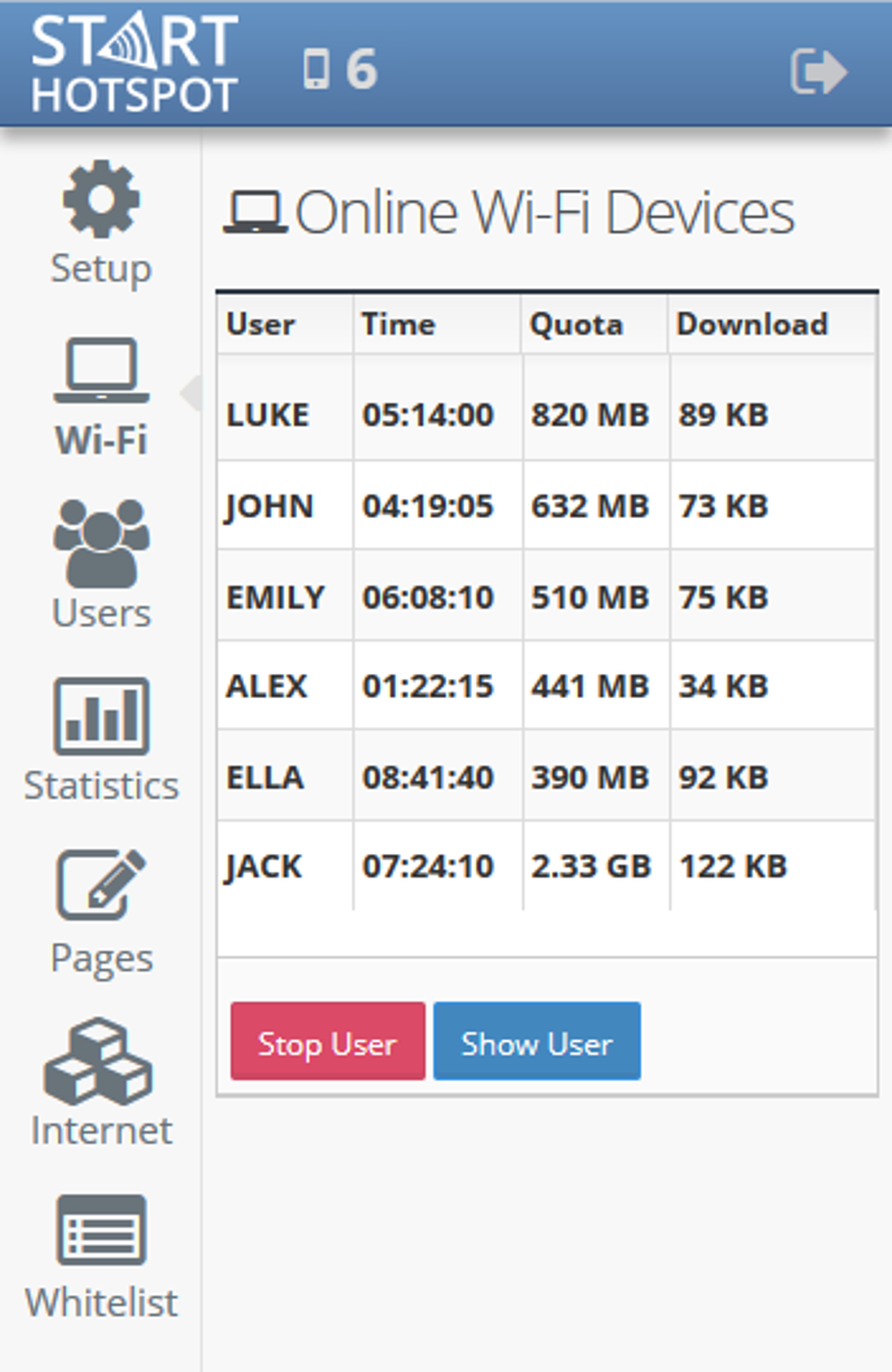Open the Users group icon
This screenshot has height=1372, width=892.
point(101,542)
